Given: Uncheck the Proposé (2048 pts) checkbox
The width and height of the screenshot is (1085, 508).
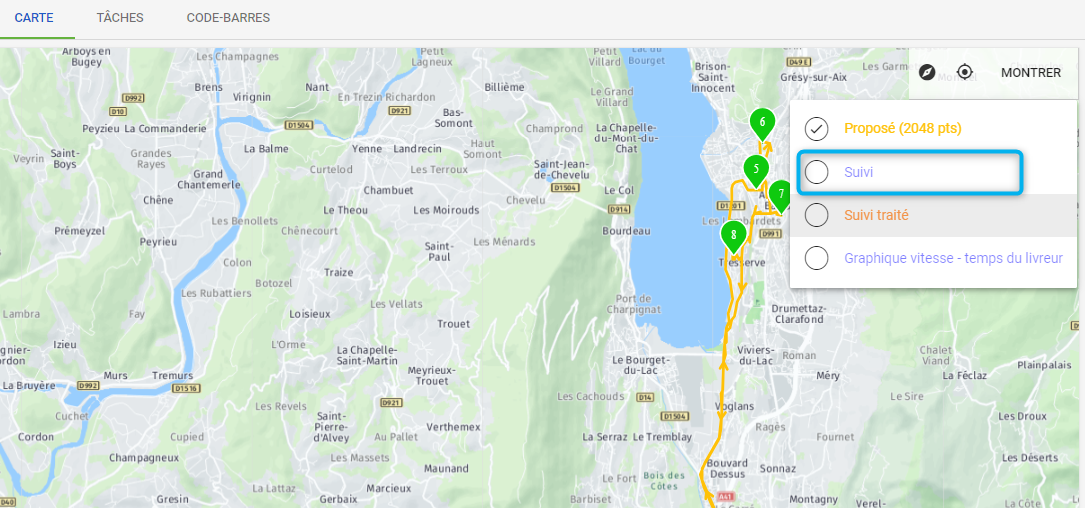Looking at the screenshot, I should pos(817,129).
